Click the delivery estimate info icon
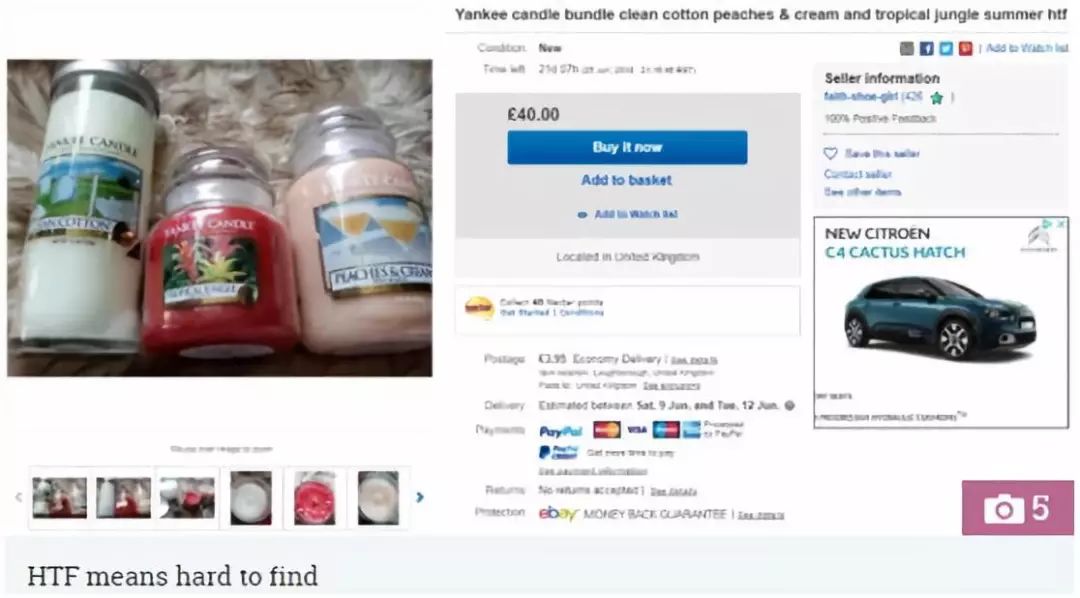The image size is (1080, 598). (x=789, y=405)
